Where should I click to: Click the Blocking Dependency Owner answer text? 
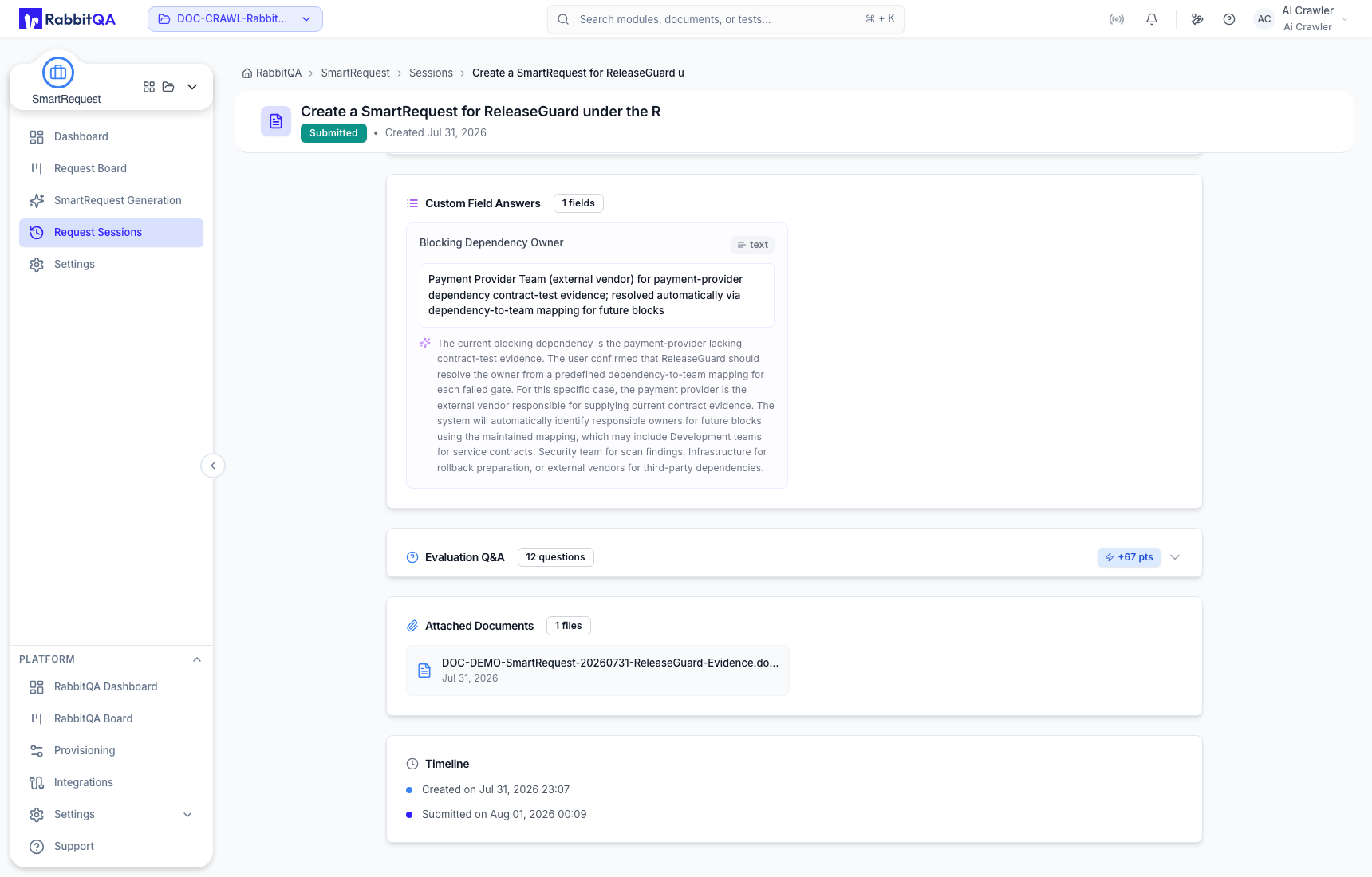[x=597, y=295]
